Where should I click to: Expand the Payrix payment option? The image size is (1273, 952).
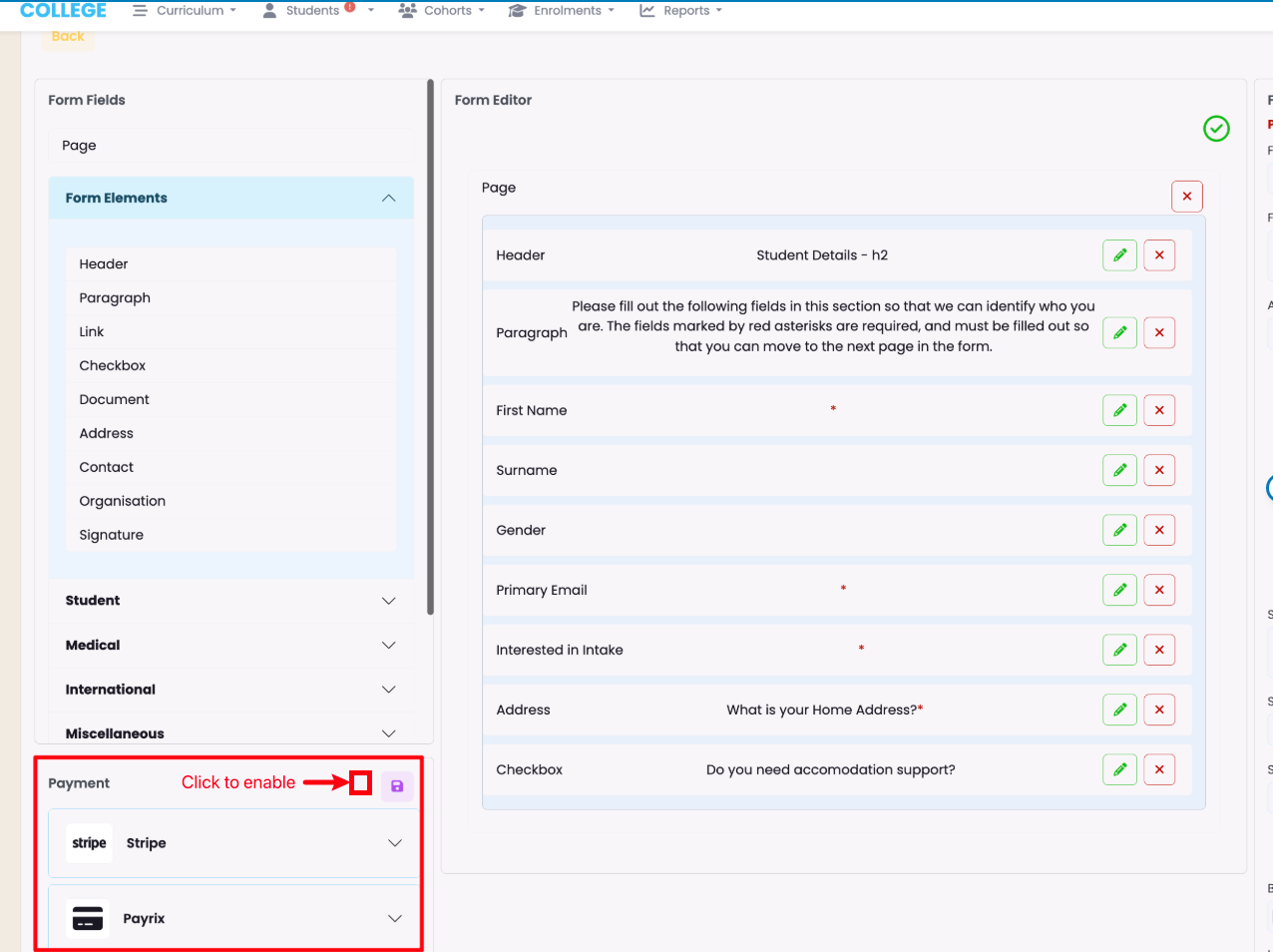point(395,918)
